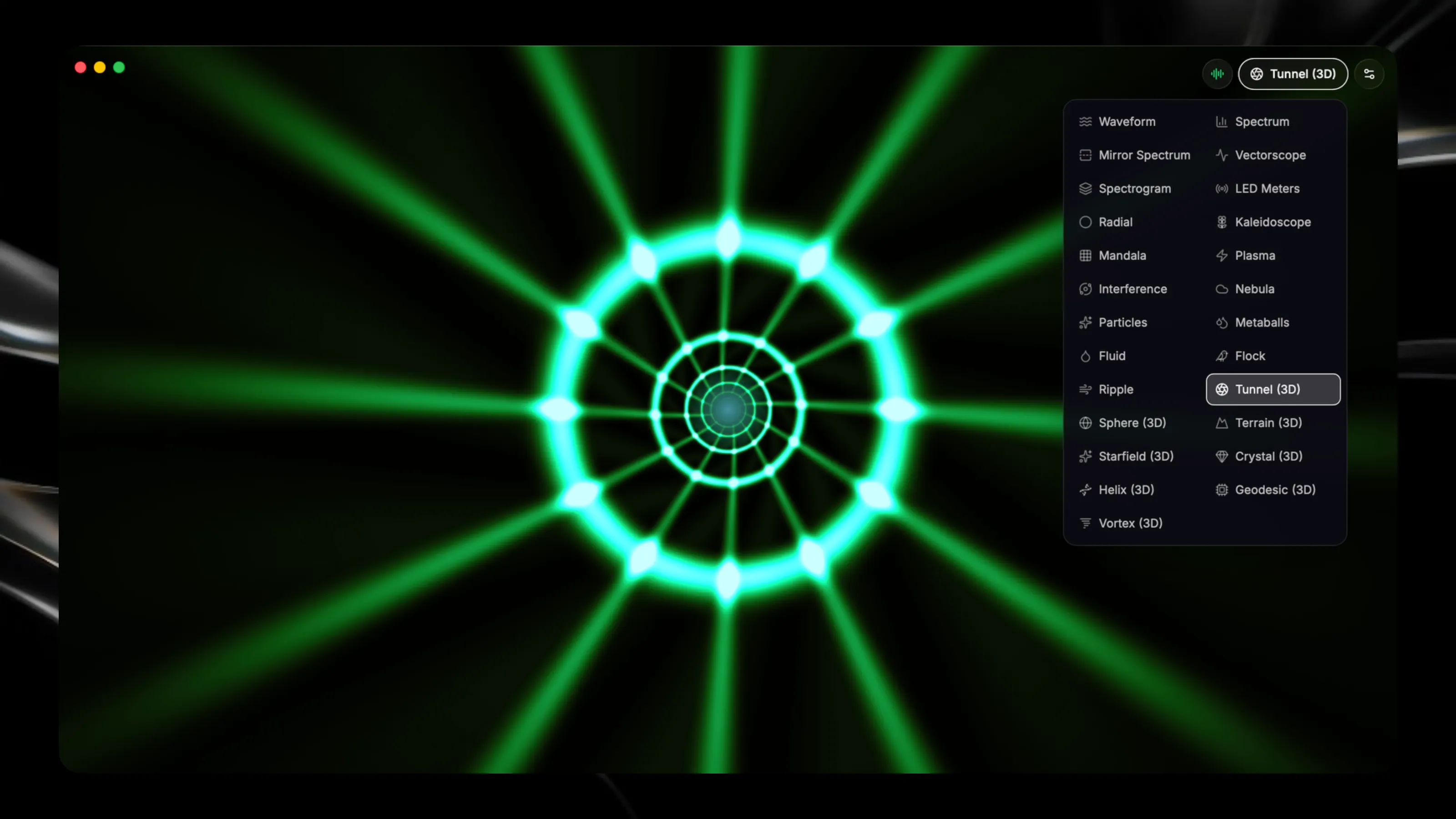
Task: Switch to Starfield (3D) visualizer
Action: (x=1137, y=456)
